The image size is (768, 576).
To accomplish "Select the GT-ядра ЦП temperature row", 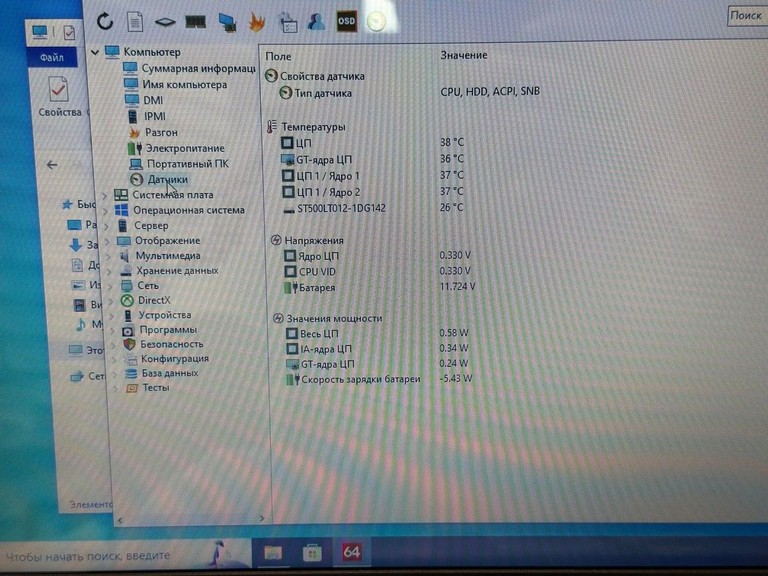I will click(x=372, y=159).
